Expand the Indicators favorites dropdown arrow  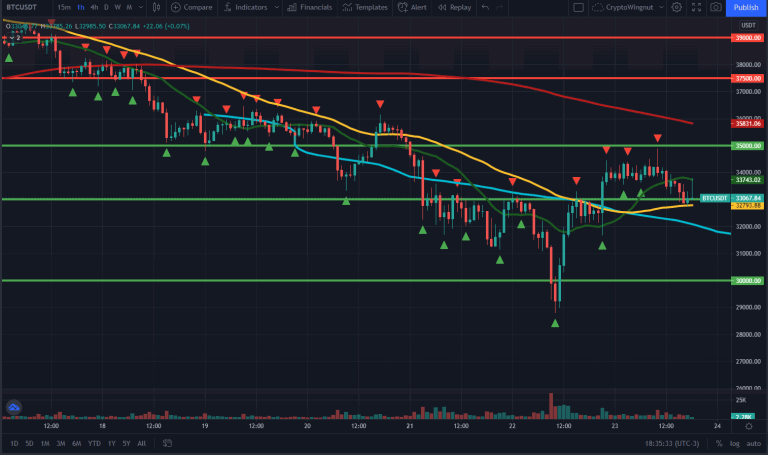pyautogui.click(x=277, y=7)
